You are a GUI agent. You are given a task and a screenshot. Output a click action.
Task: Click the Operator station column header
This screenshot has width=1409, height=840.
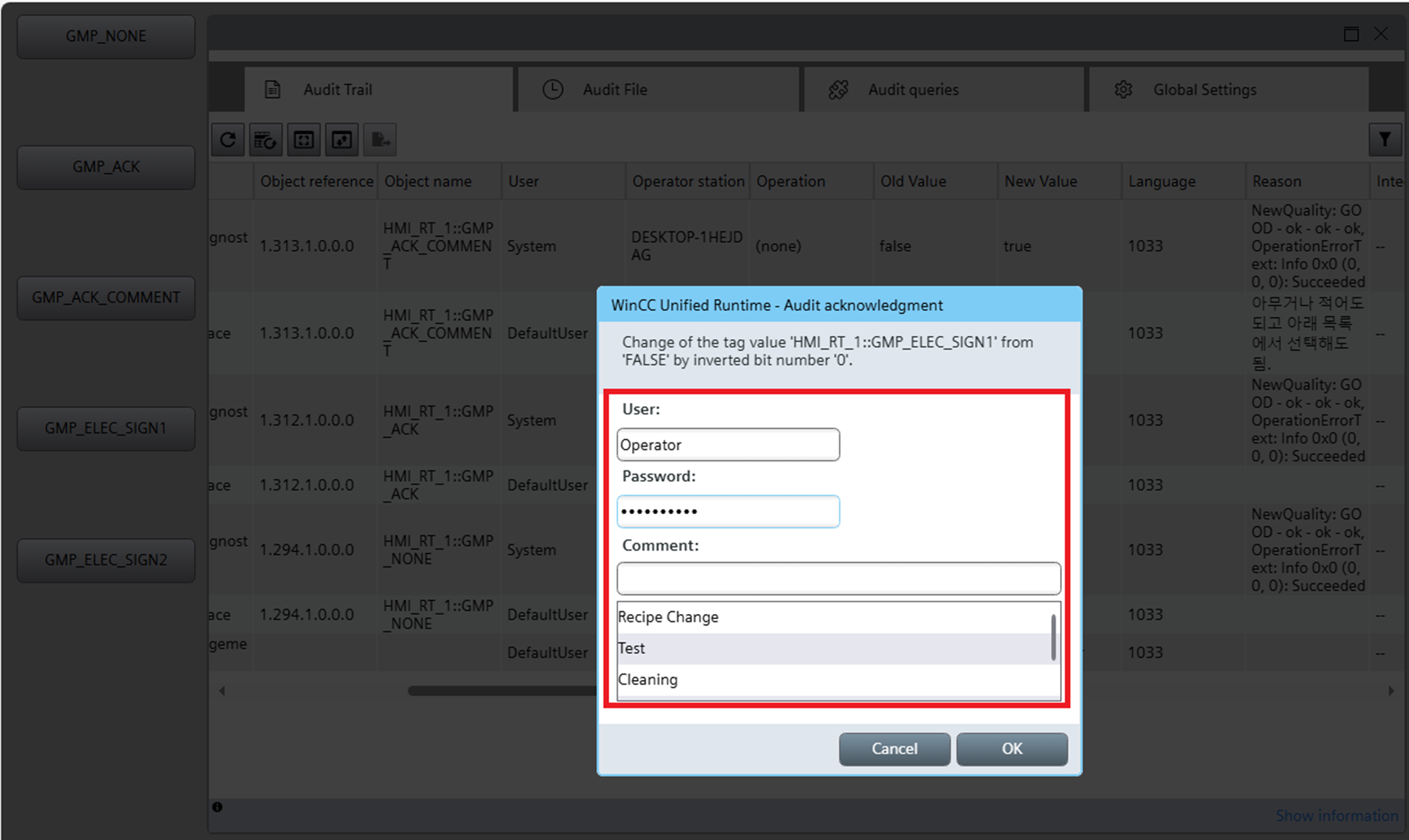pyautogui.click(x=688, y=182)
